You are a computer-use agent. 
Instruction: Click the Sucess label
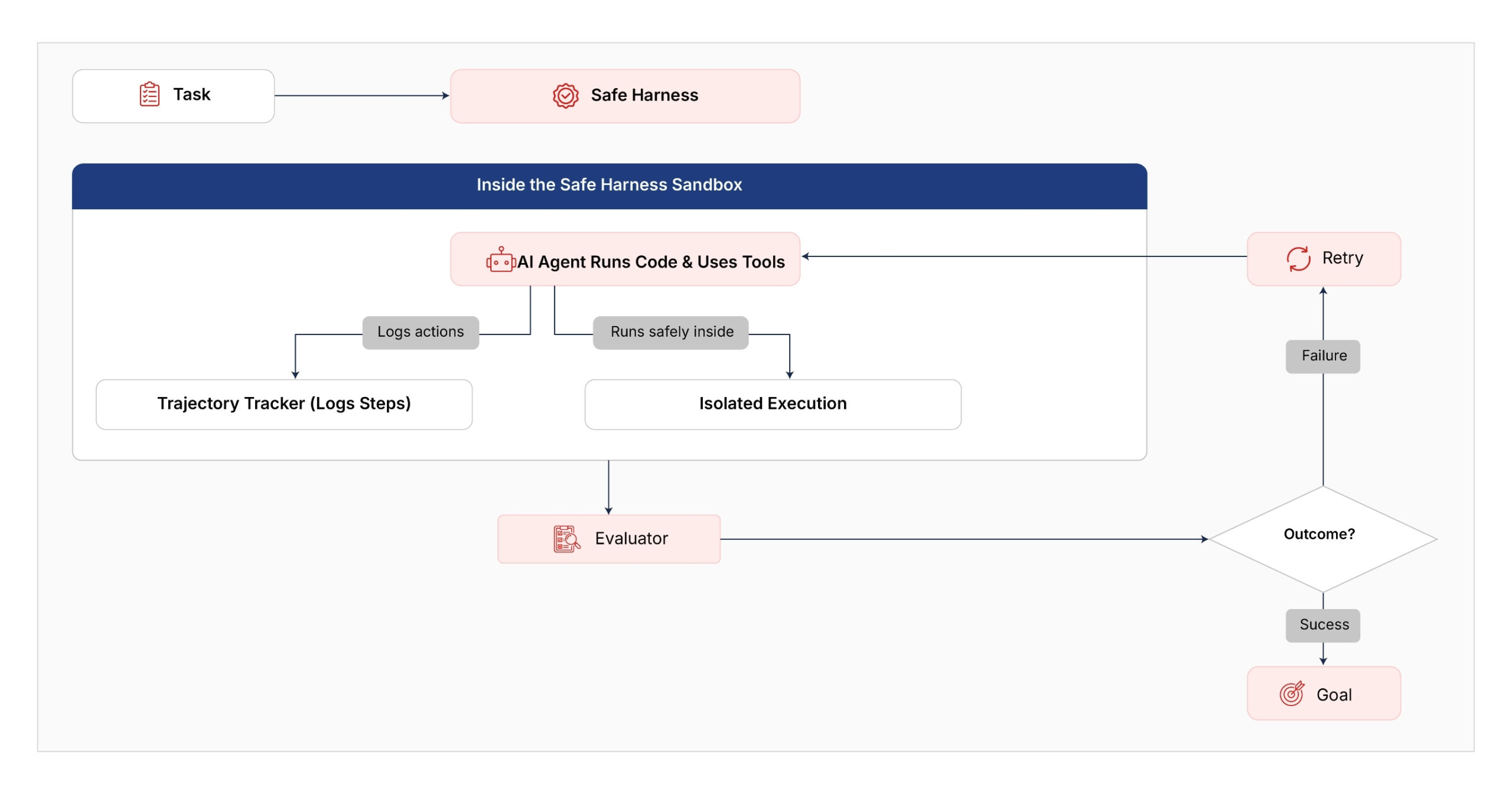click(1323, 625)
